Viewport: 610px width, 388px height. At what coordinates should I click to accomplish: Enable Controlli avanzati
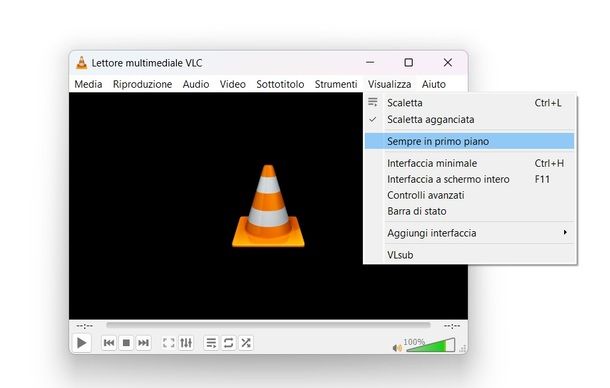coord(470,195)
